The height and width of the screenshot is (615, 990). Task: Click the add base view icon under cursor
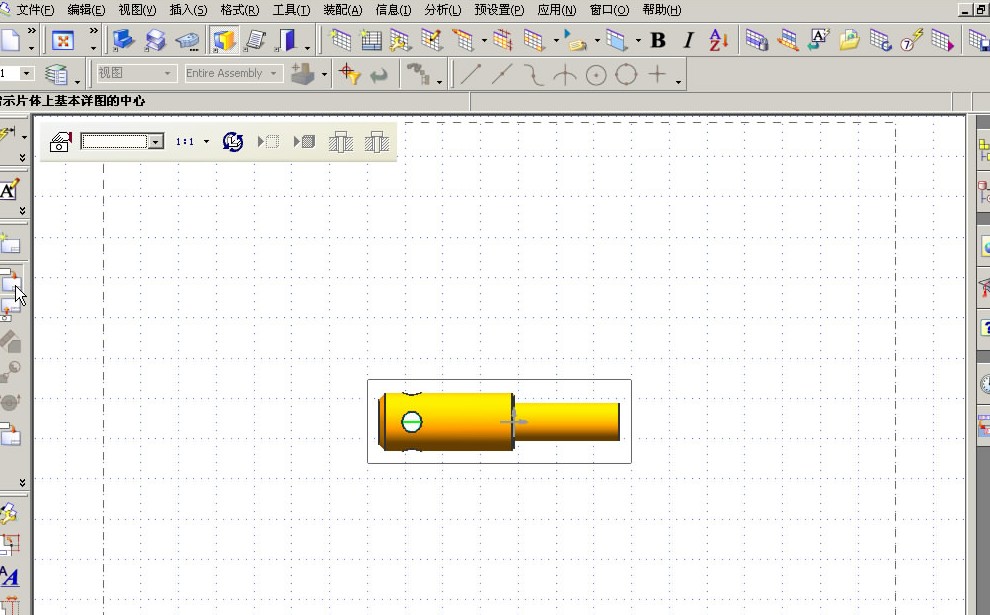[11, 280]
